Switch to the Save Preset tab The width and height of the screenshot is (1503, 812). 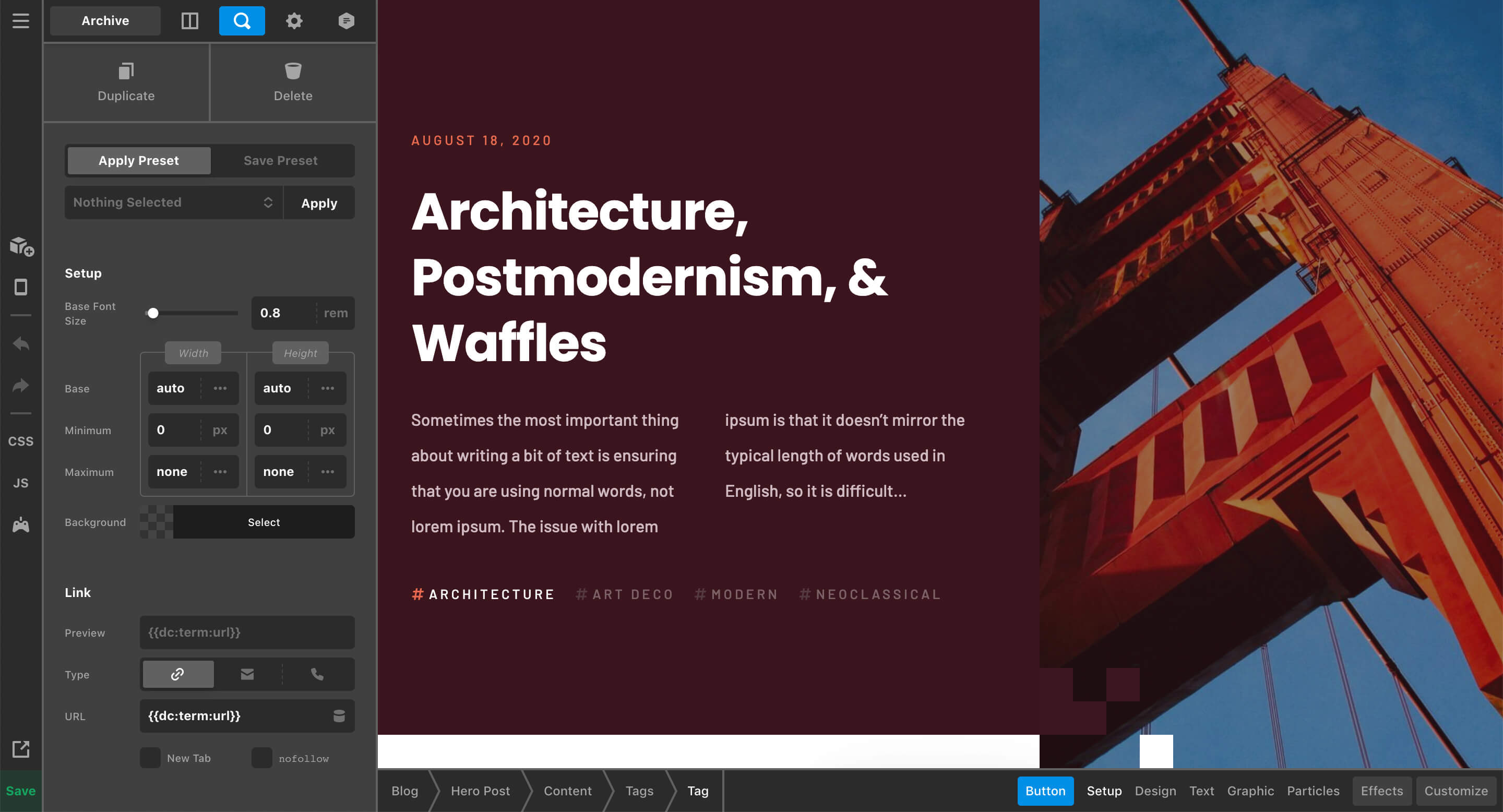pos(281,160)
